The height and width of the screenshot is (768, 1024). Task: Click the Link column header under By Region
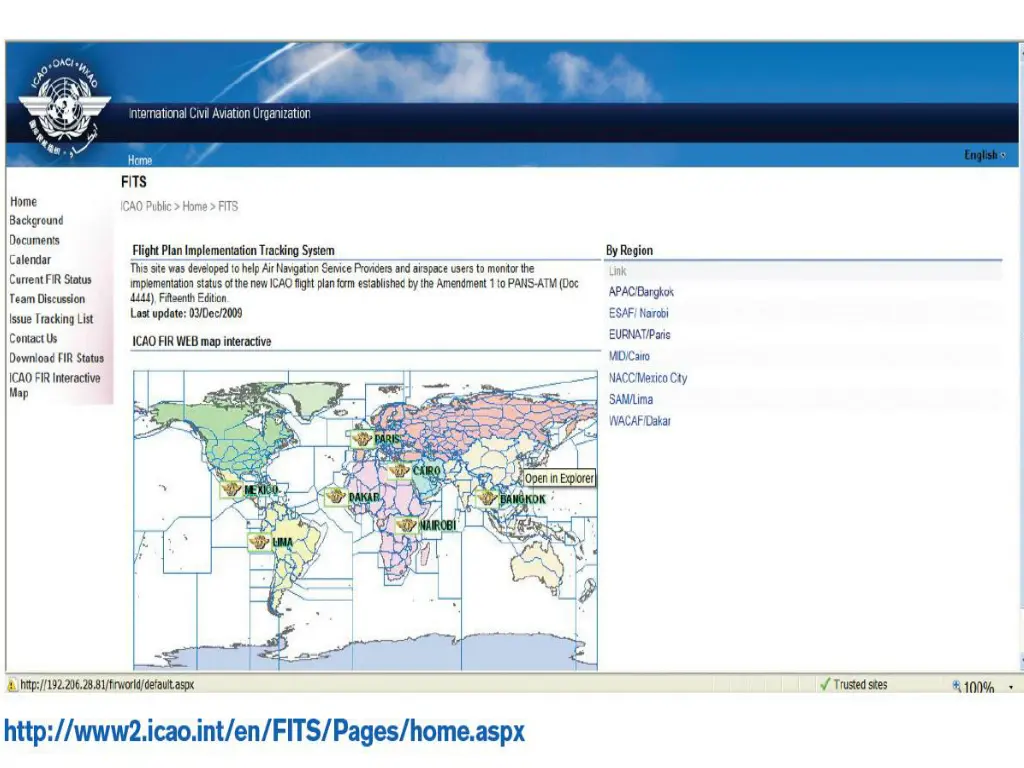[617, 271]
